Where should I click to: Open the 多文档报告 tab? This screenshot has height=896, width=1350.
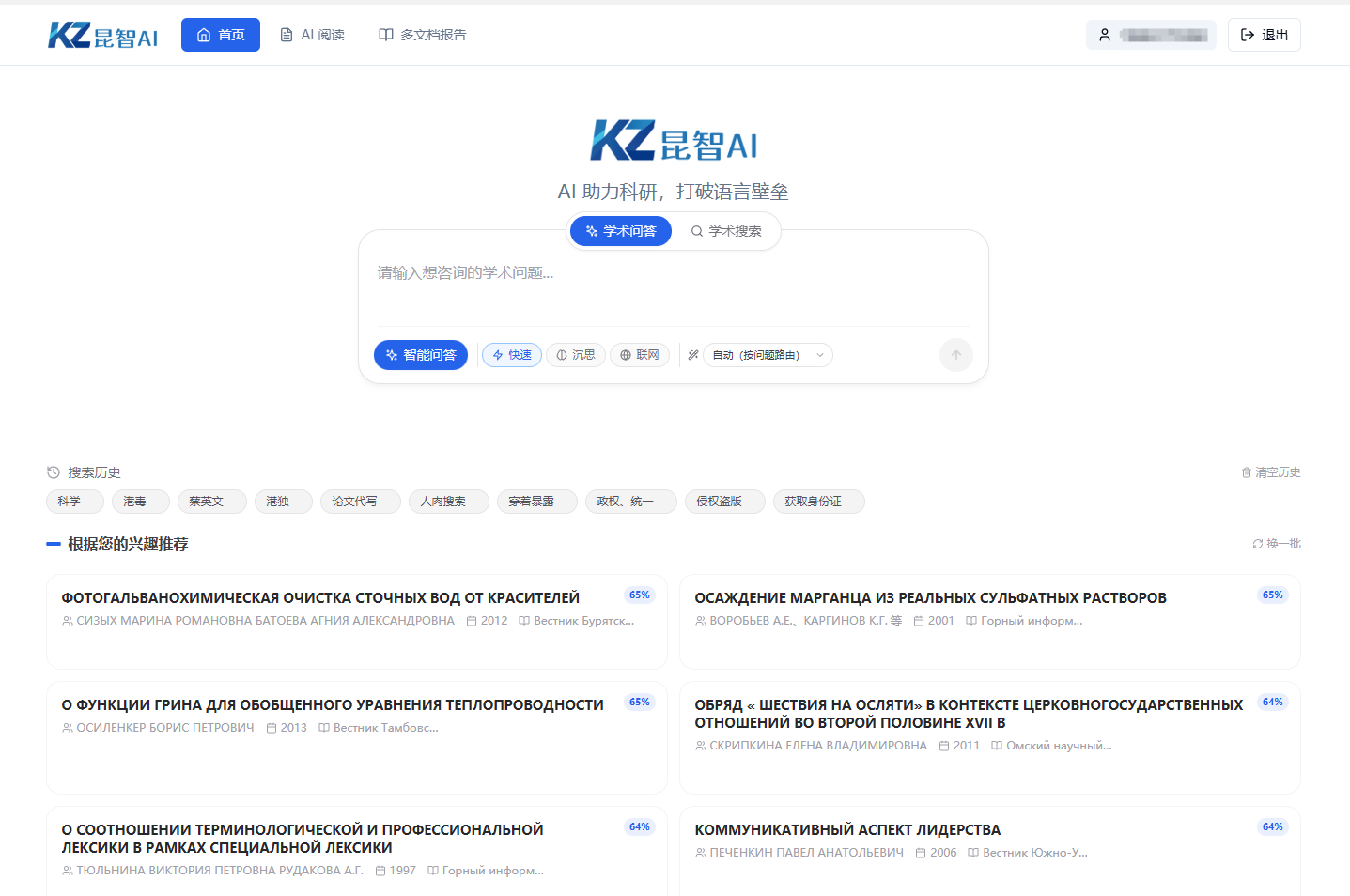click(x=423, y=35)
